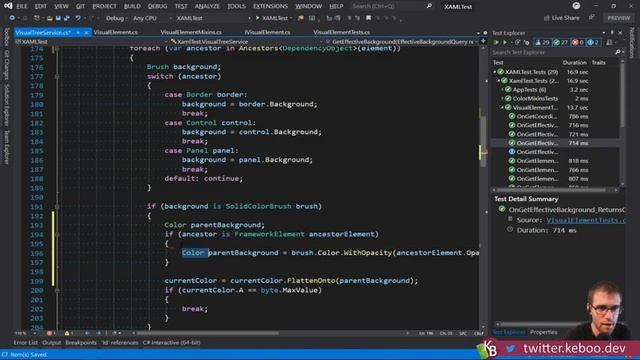
Task: Toggle the total tests filter showing 29
Action: [542, 42]
